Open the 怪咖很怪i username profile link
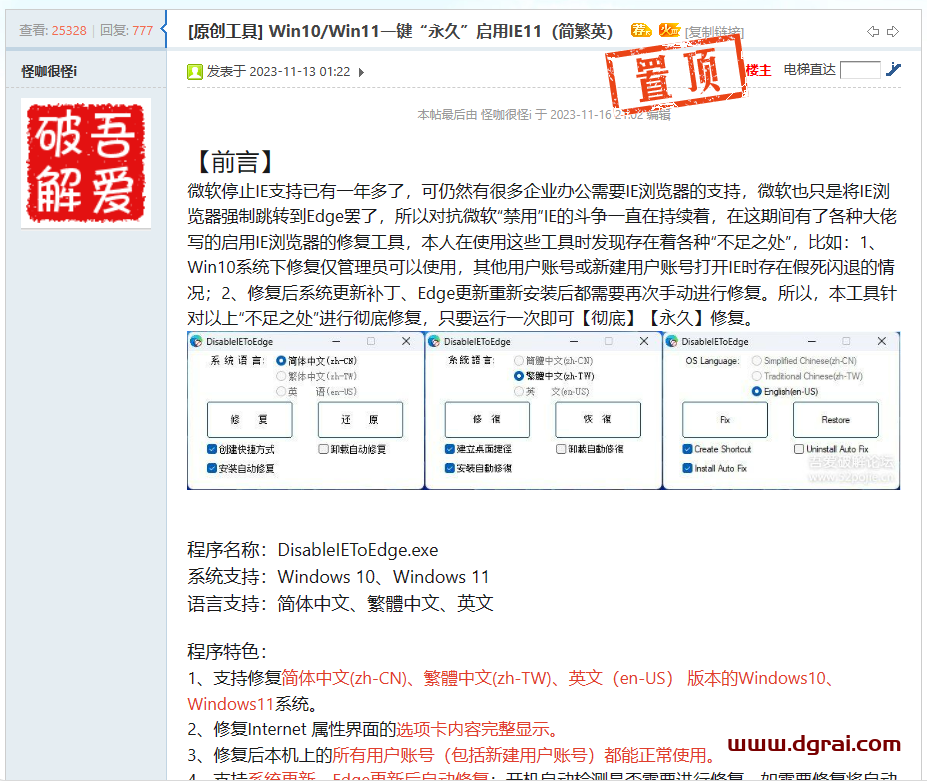This screenshot has height=781, width=927. pos(49,72)
